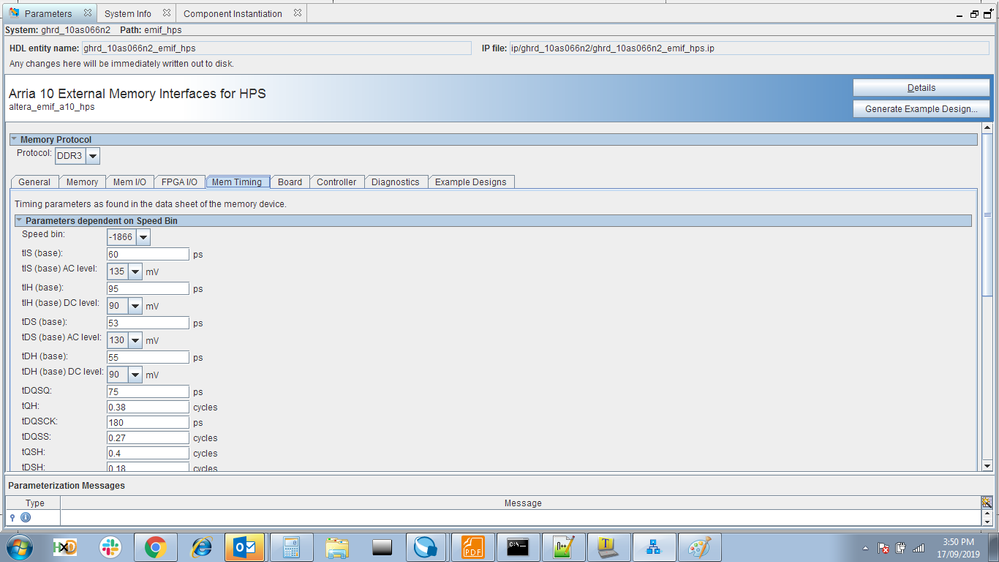This screenshot has height=562, width=999.
Task: Open Slack from the taskbar
Action: coord(110,547)
